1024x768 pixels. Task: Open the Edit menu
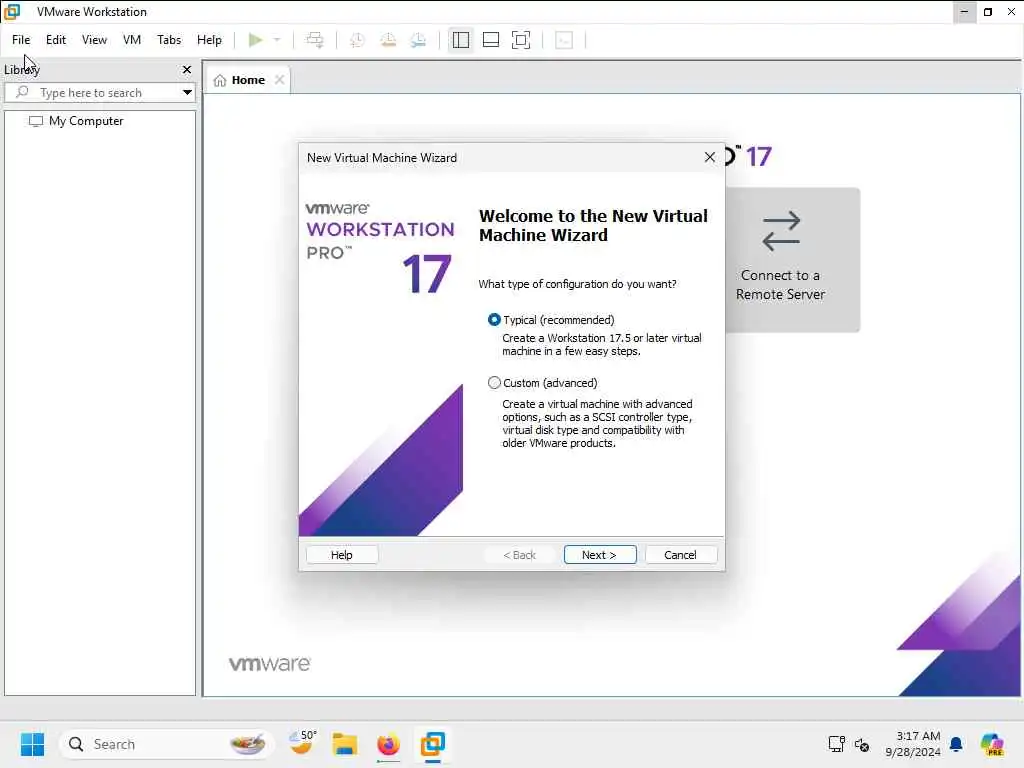pyautogui.click(x=56, y=40)
